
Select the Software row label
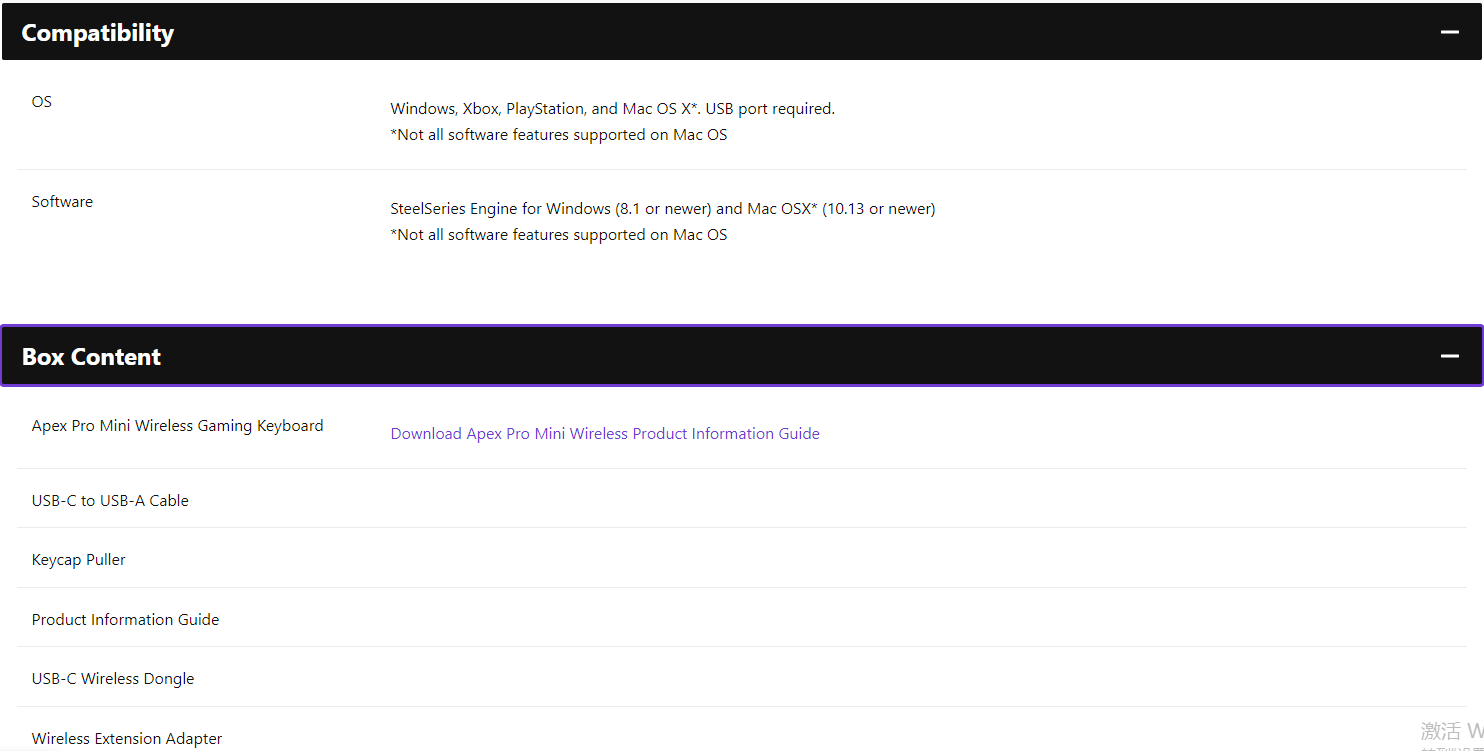point(62,202)
